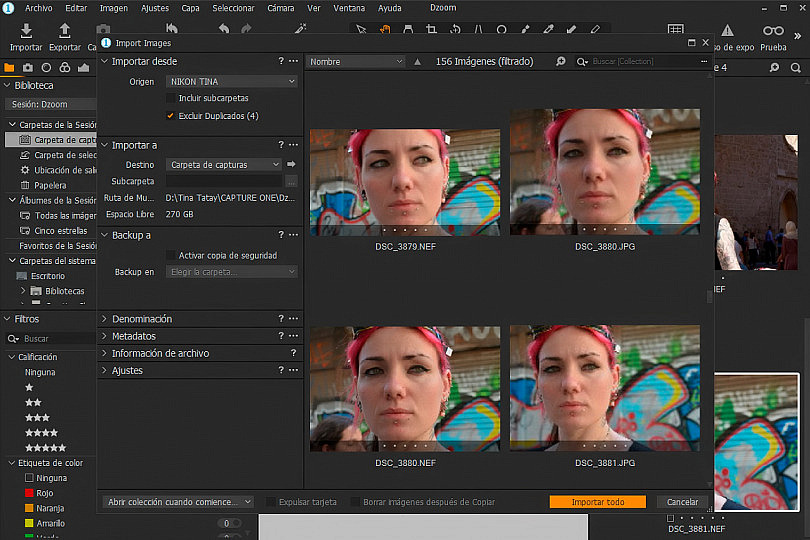Click the camera capture tool tab

[x=28, y=67]
